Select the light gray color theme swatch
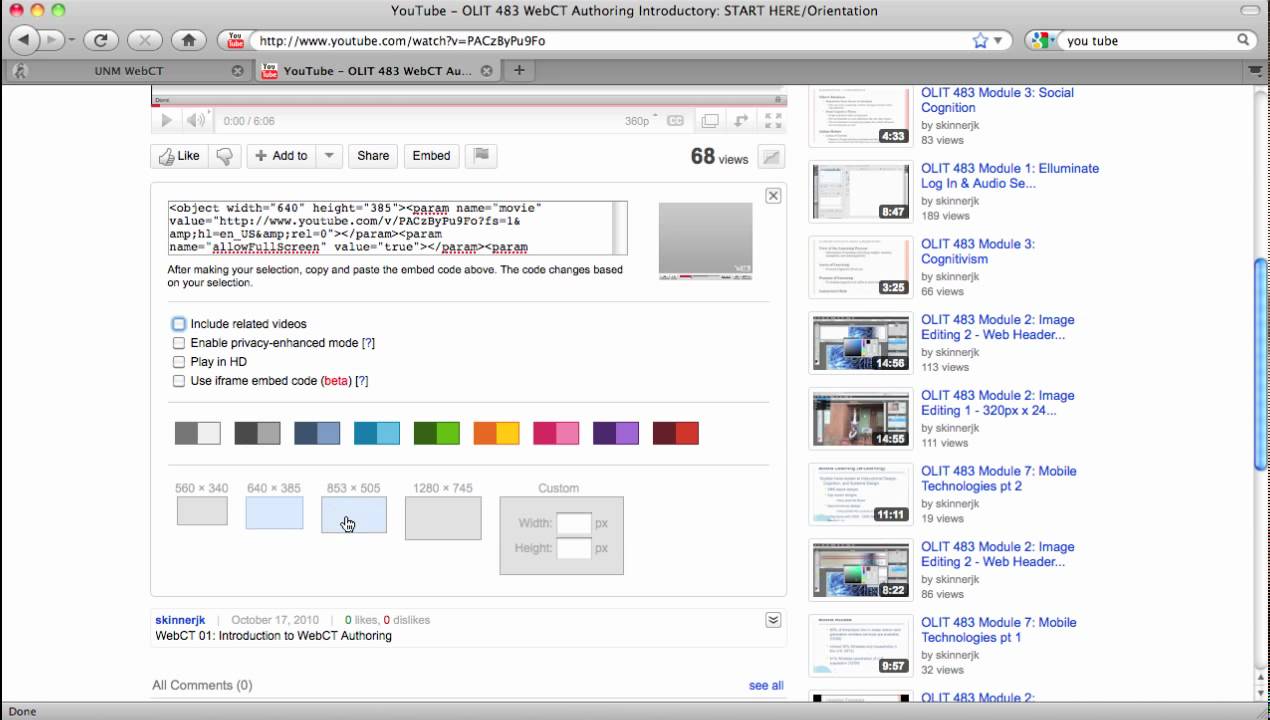The image size is (1270, 720). (x=198, y=433)
